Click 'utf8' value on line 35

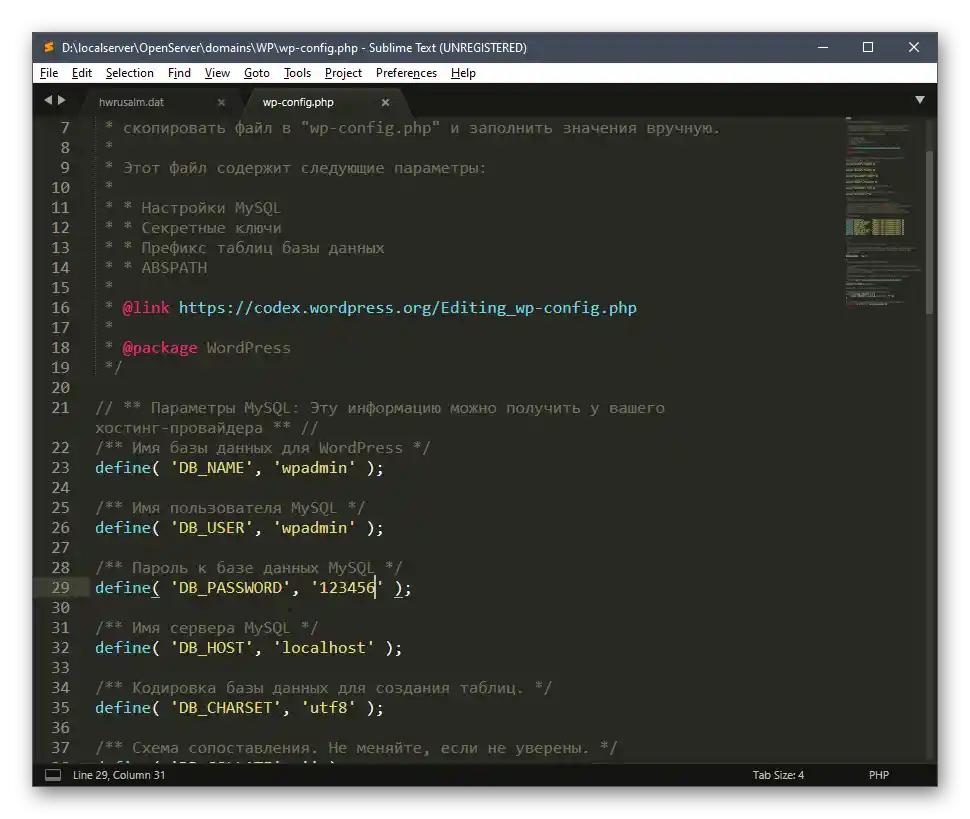[x=328, y=708]
